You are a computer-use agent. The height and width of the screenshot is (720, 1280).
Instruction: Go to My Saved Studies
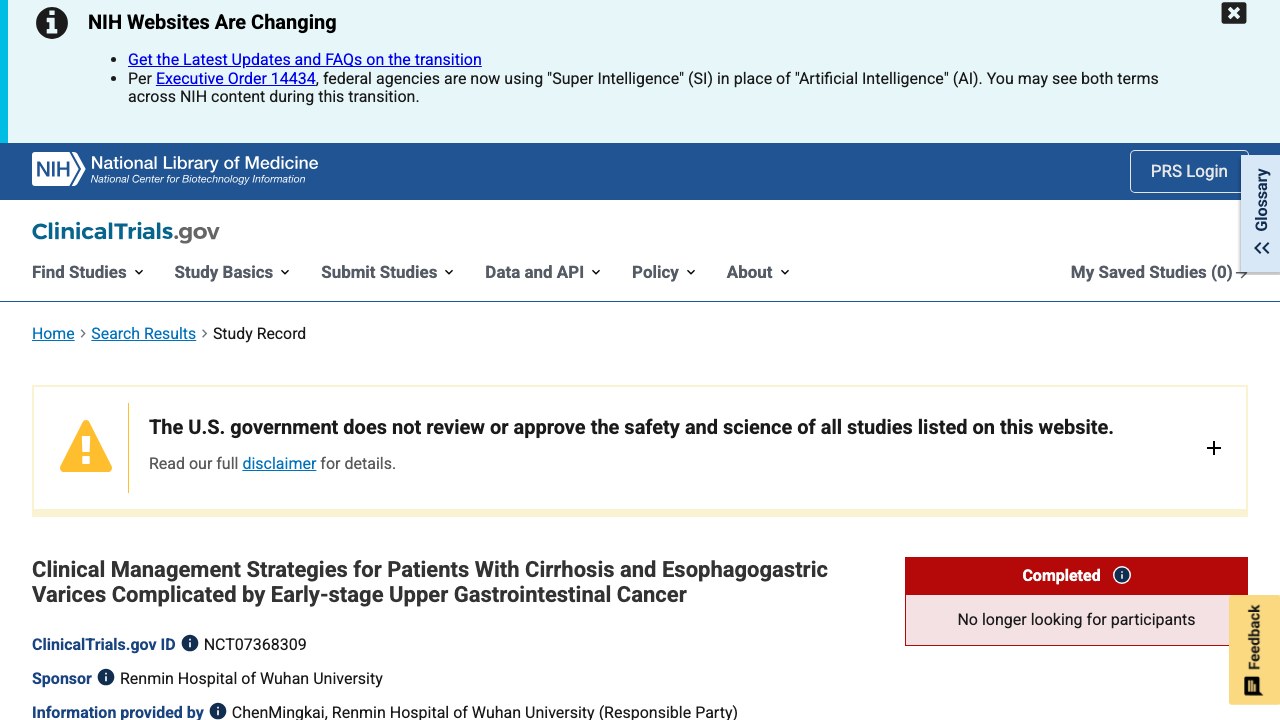[1159, 272]
